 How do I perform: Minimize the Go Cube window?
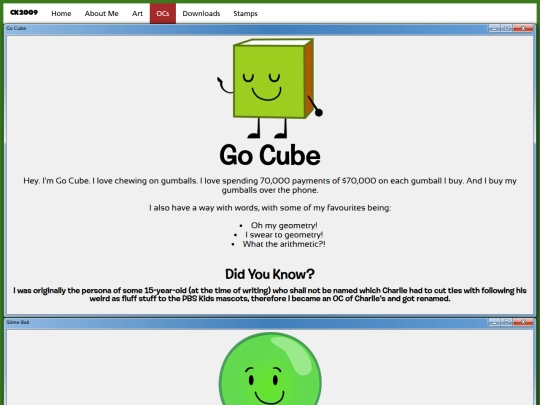(495, 28)
